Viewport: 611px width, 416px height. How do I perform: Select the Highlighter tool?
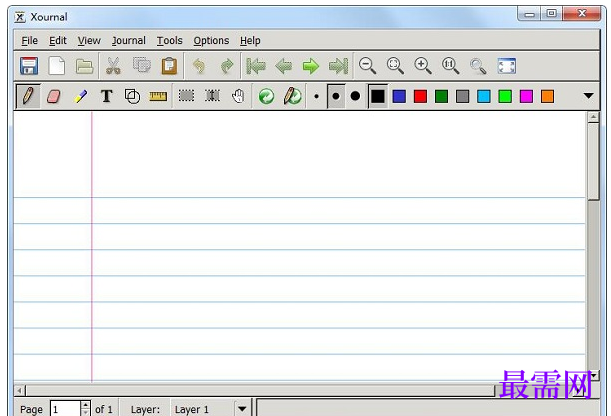tap(80, 96)
